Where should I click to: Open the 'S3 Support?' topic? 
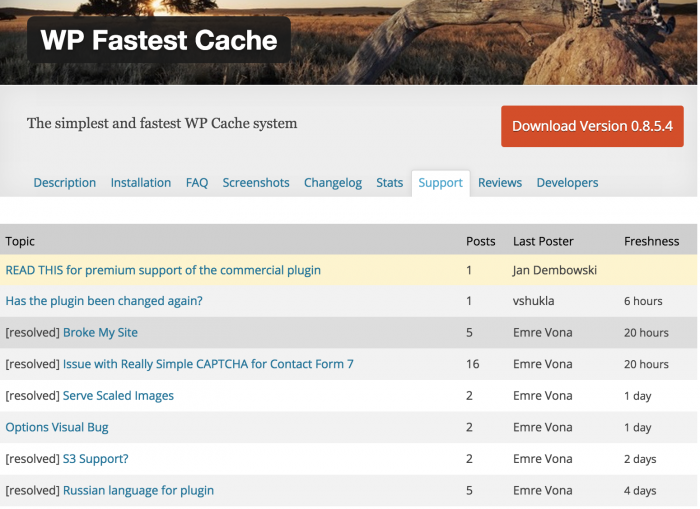click(x=95, y=459)
